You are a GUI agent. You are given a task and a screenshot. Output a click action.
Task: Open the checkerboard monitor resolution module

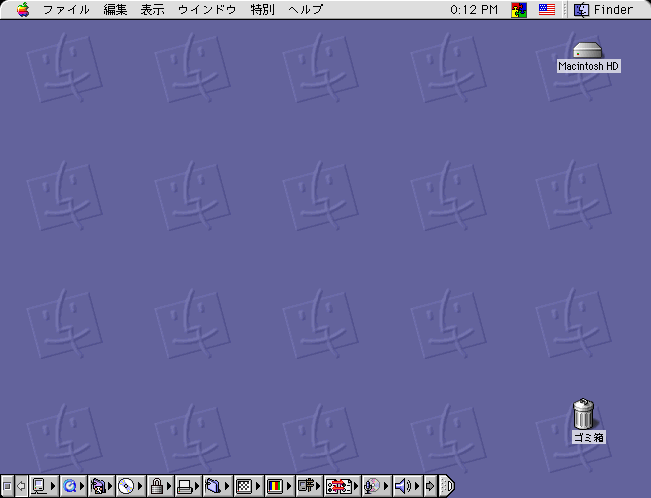click(x=248, y=486)
